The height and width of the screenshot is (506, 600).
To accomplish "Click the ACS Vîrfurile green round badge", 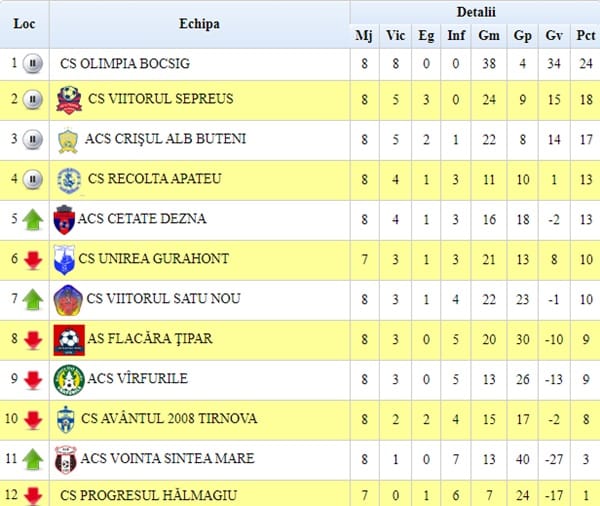I will (69, 380).
